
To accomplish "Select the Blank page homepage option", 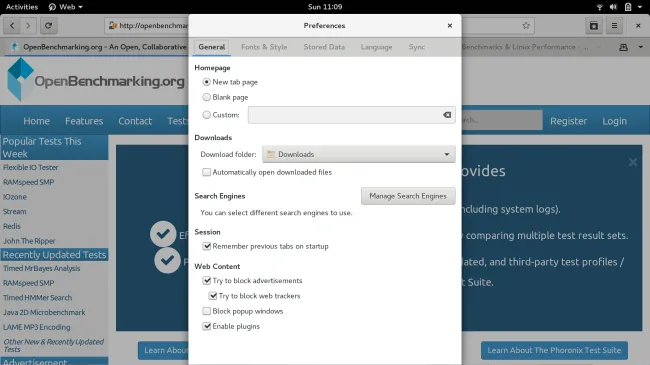I will [x=206, y=97].
